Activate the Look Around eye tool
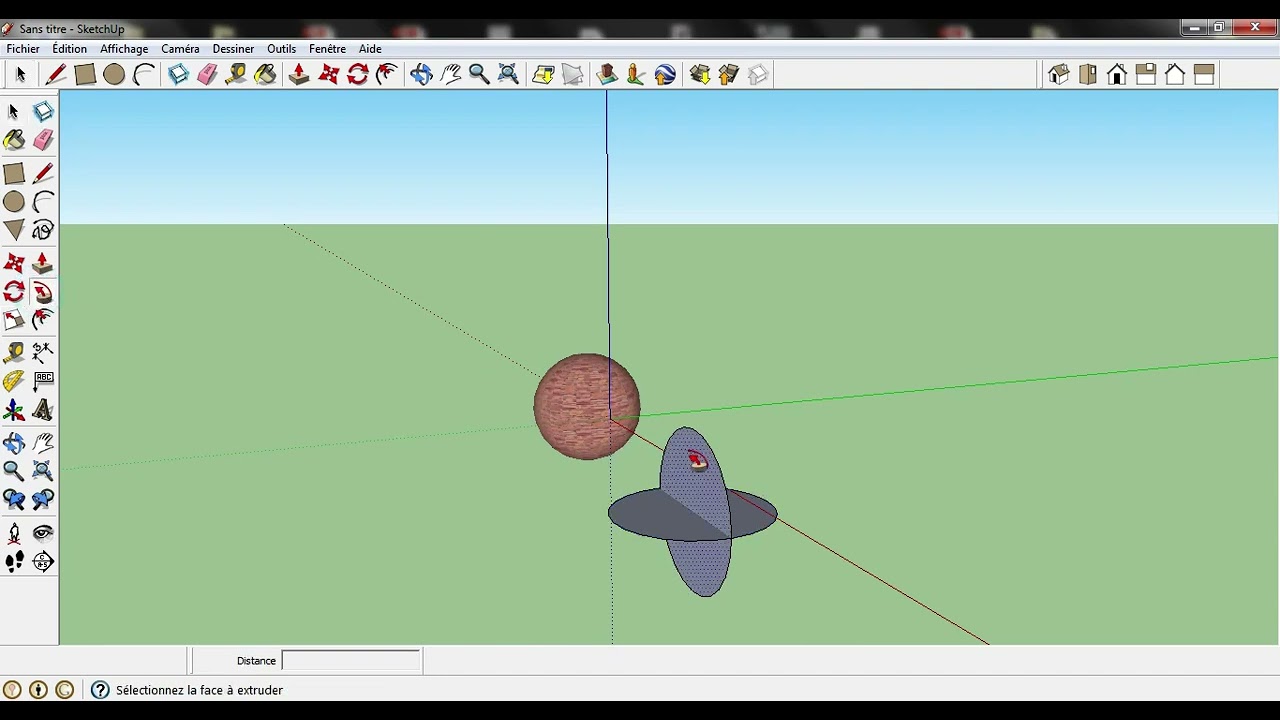The width and height of the screenshot is (1280, 720). [x=43, y=533]
